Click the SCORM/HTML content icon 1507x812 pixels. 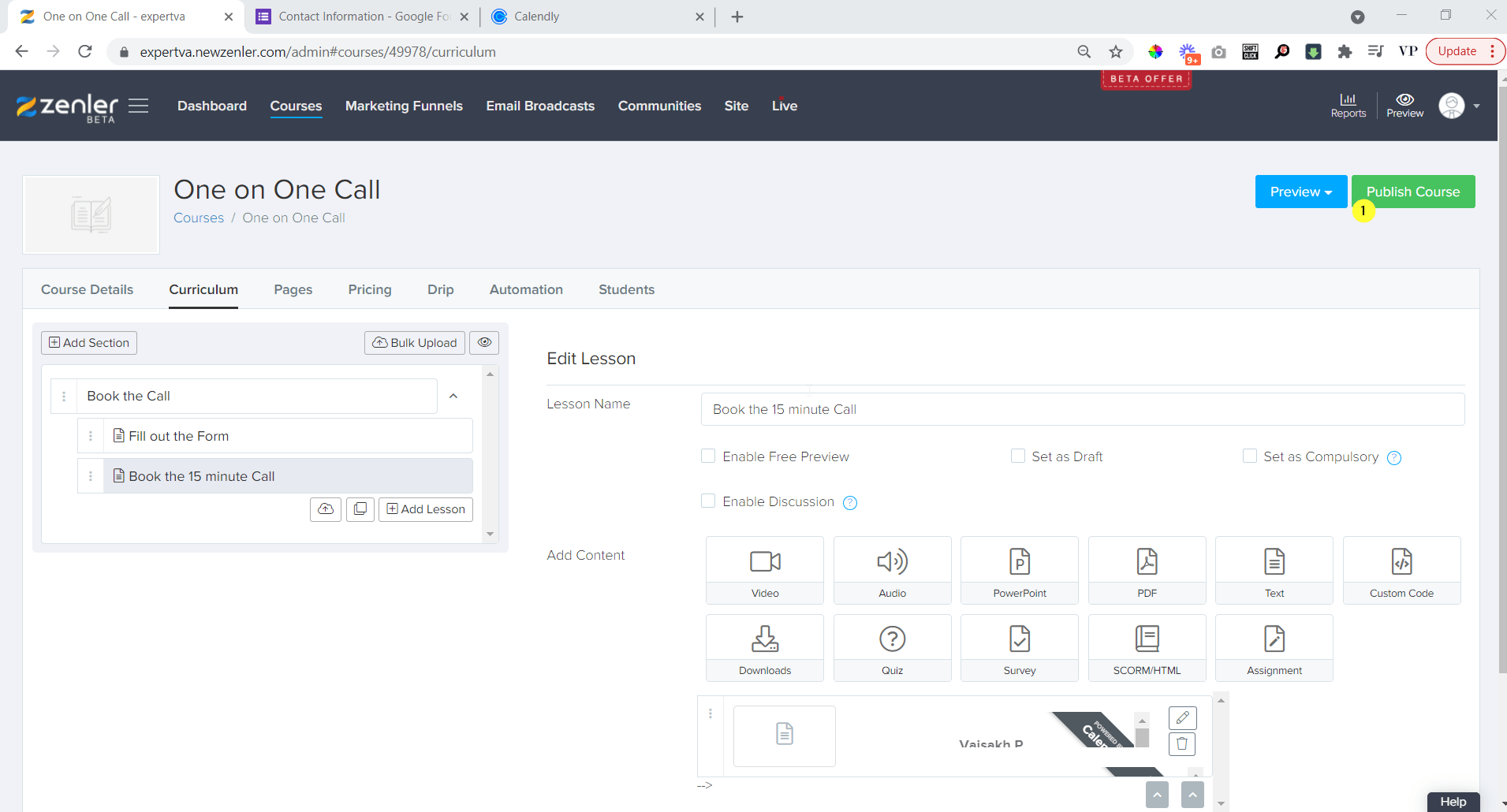coord(1147,647)
